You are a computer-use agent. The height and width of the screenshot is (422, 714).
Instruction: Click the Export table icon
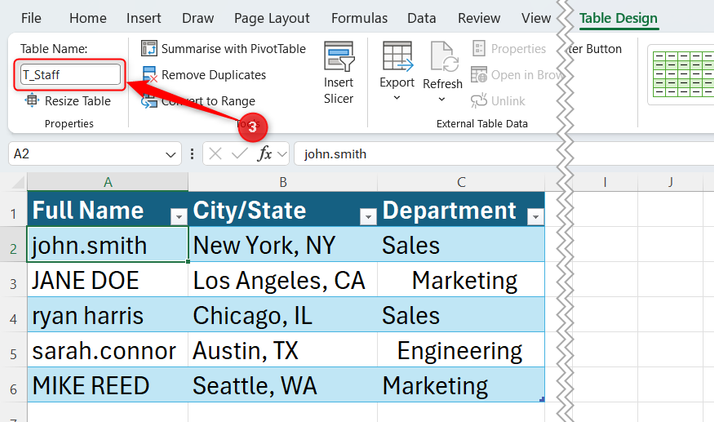[397, 56]
